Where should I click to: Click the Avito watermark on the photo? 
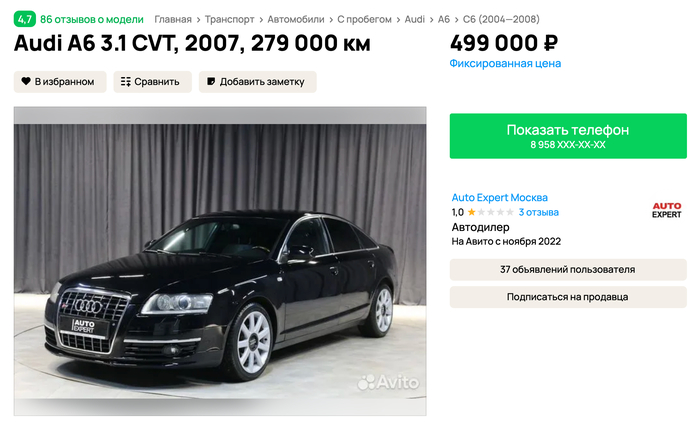tap(388, 382)
